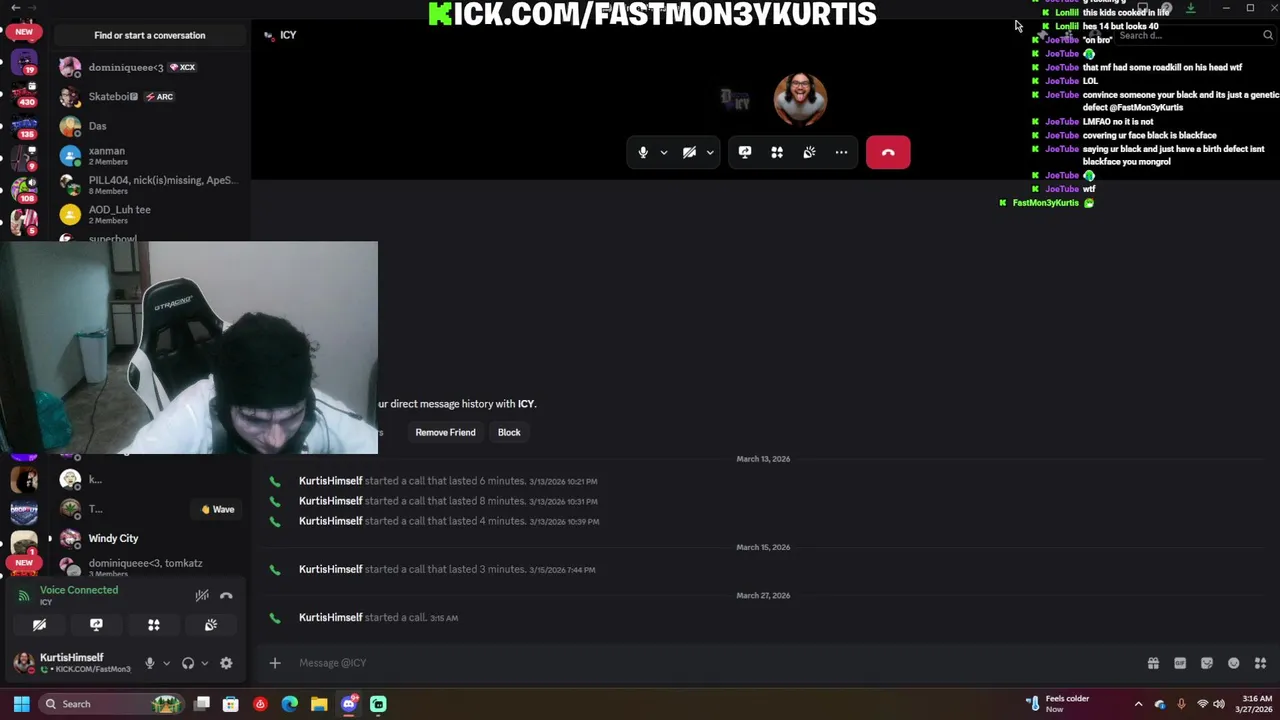This screenshot has height=720, width=1280.
Task: Open Discord taskbar icon
Action: coord(349,704)
